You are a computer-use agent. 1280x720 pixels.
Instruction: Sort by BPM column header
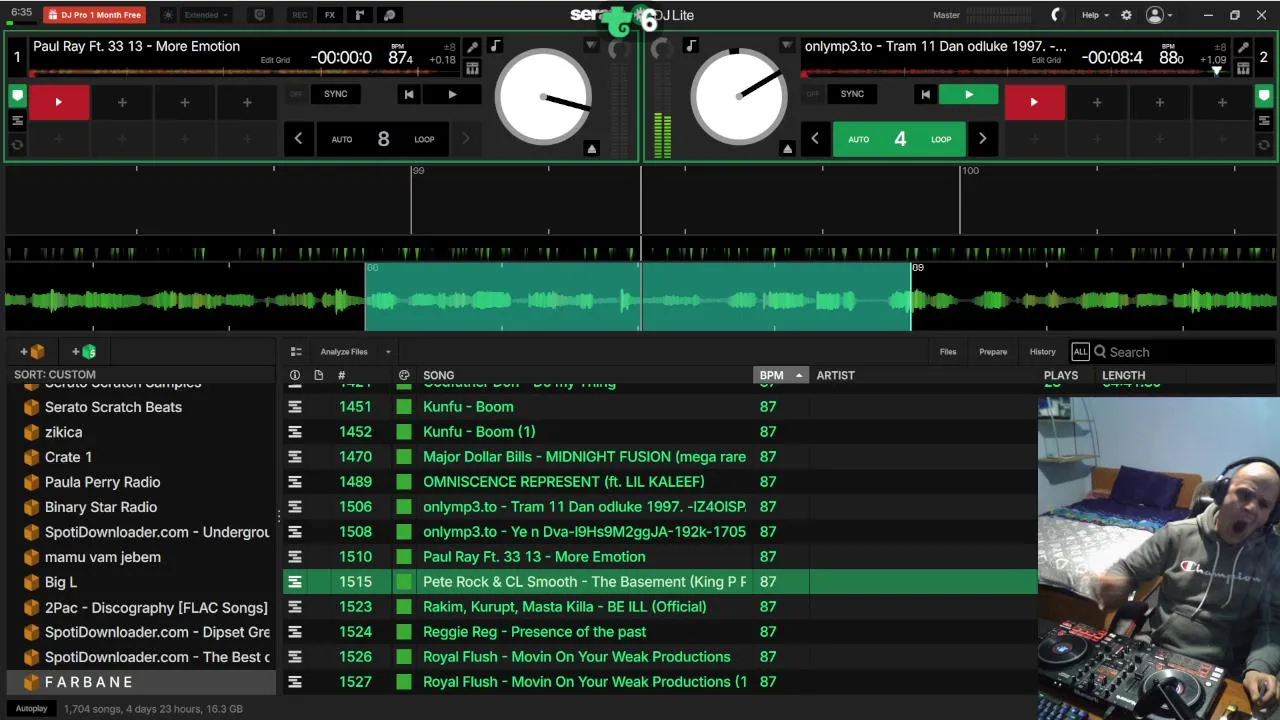[780, 375]
